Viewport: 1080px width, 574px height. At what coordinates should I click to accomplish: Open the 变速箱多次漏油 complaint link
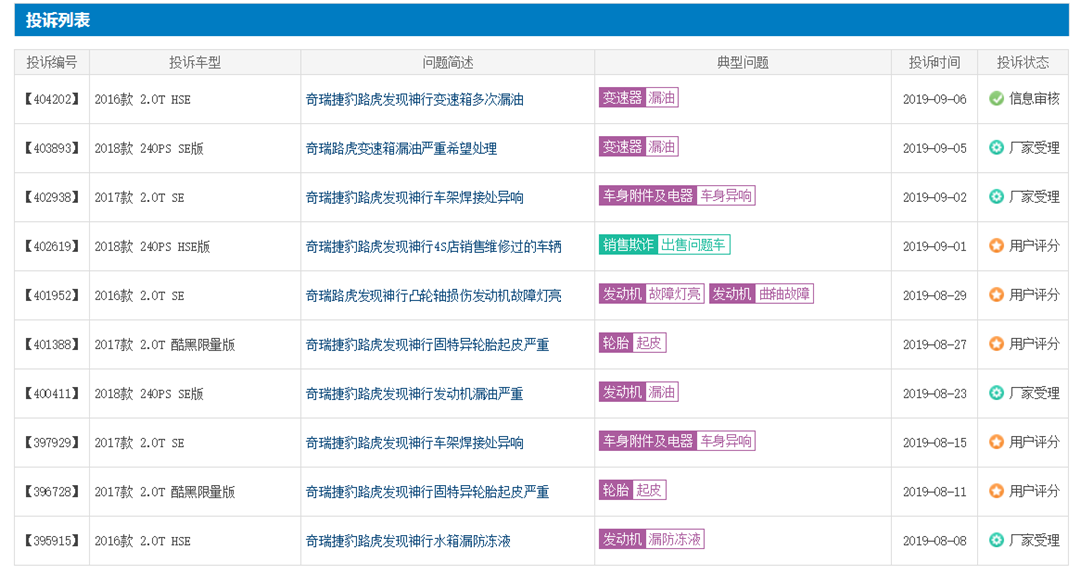coord(428,100)
